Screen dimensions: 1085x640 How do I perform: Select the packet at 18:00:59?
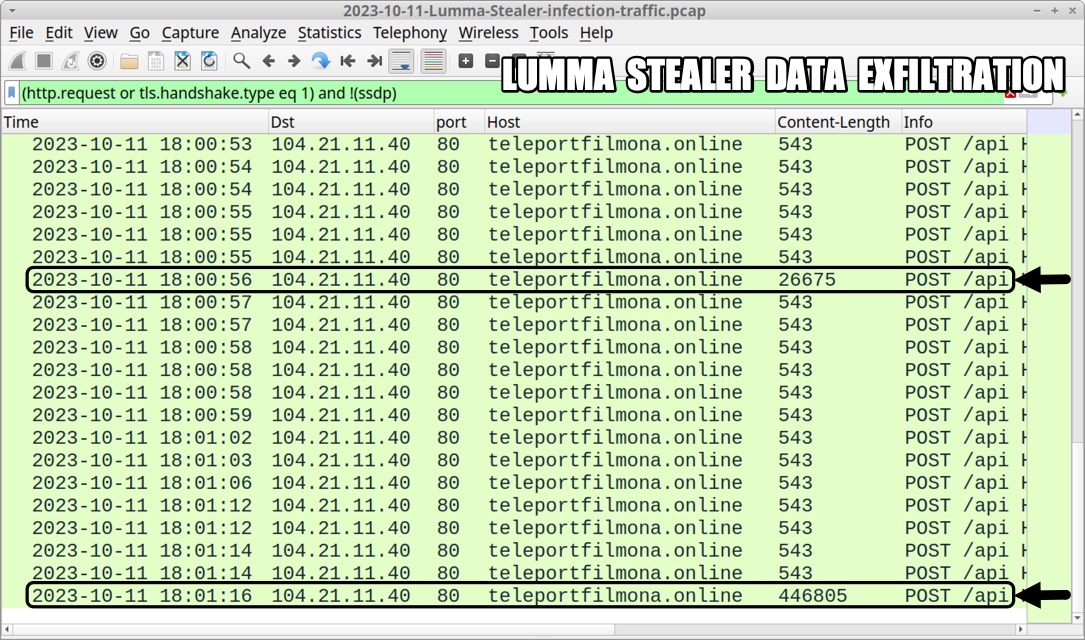[x=514, y=415]
